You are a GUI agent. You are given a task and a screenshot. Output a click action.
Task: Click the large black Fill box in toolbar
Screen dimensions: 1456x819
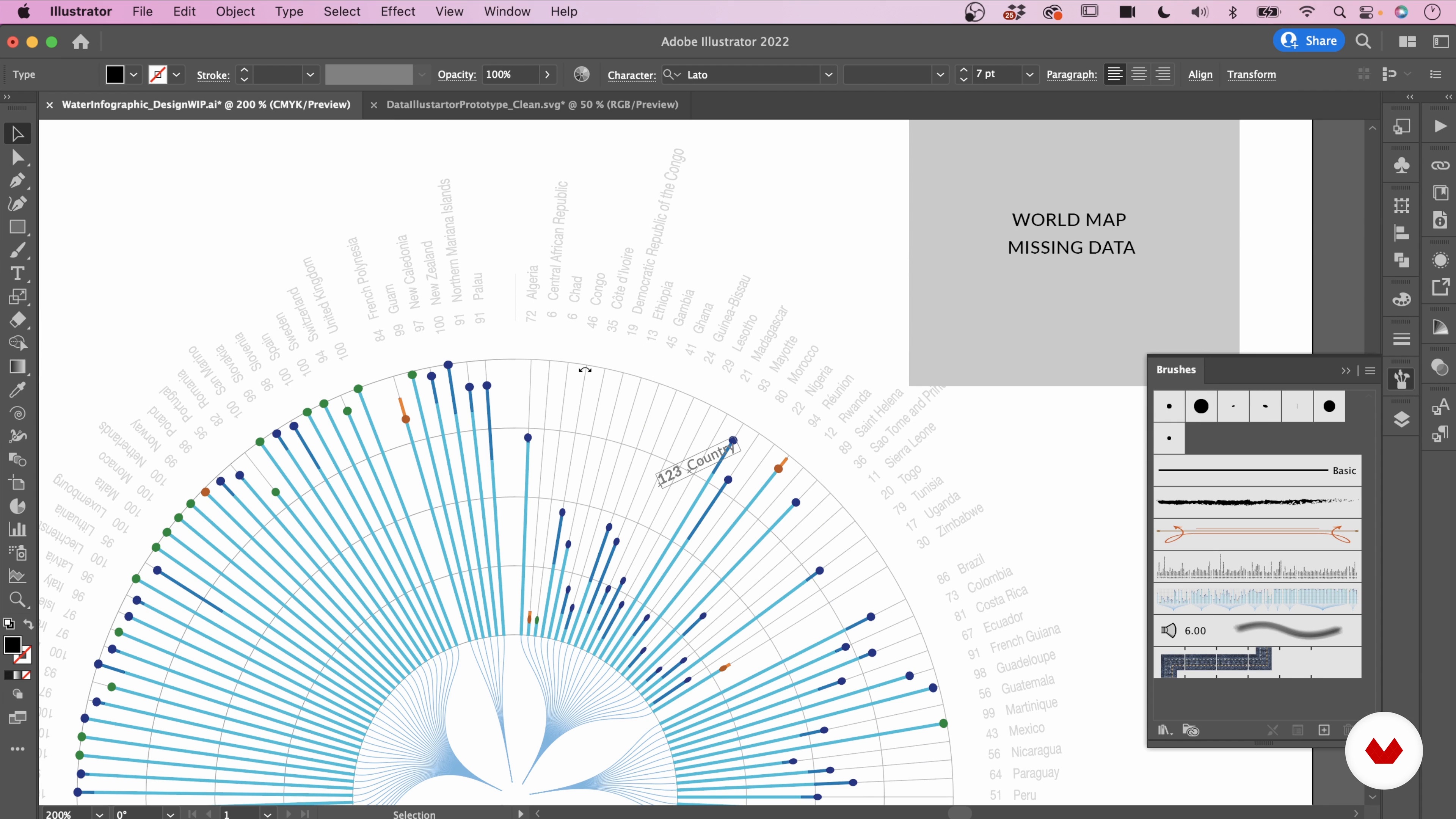coord(13,645)
